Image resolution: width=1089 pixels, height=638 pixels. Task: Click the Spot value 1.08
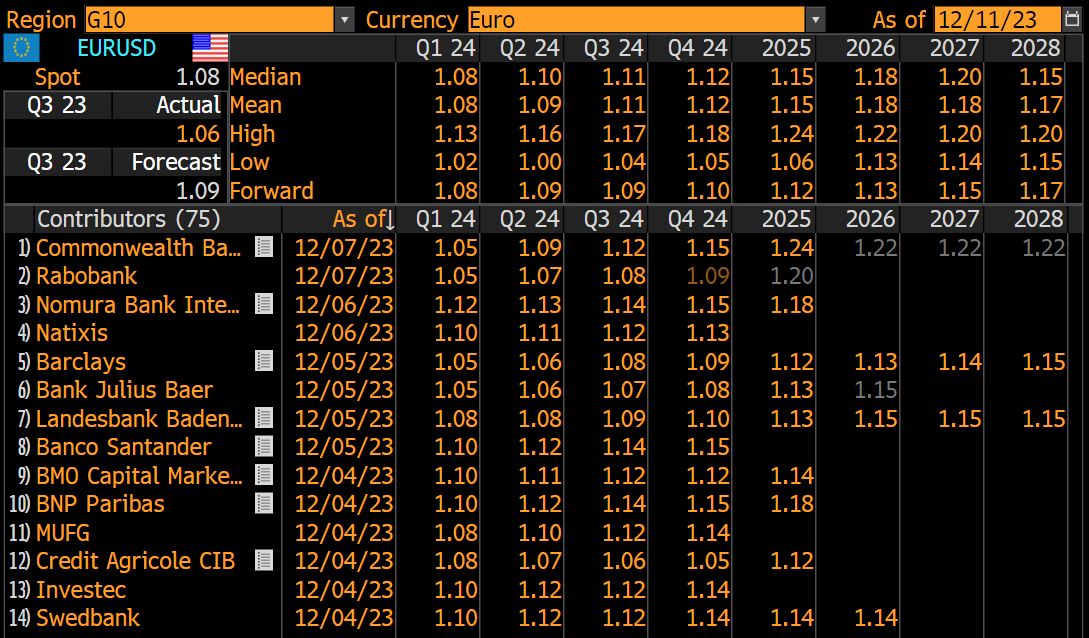[x=198, y=76]
